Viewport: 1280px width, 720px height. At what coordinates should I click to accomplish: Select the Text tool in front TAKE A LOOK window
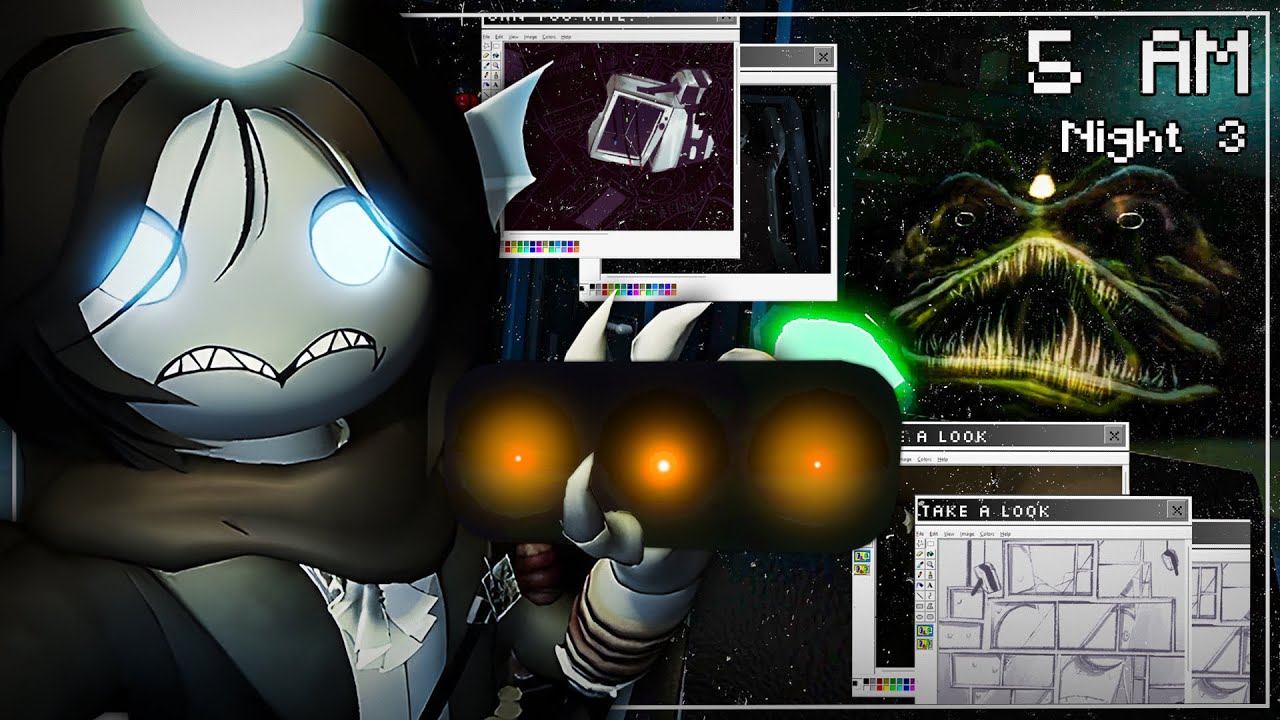tap(929, 583)
